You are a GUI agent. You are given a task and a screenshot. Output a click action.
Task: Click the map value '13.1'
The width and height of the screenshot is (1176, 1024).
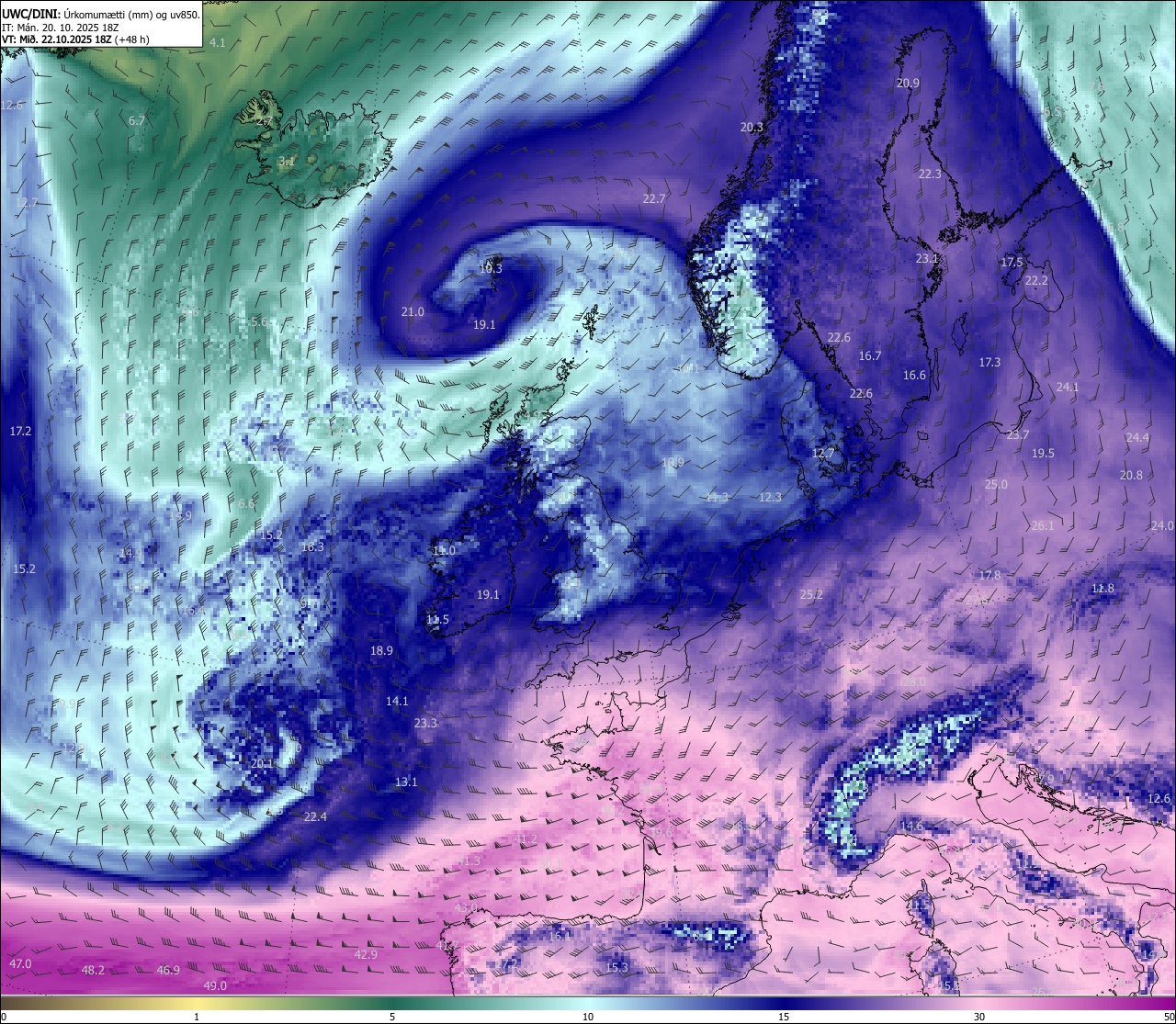click(406, 782)
